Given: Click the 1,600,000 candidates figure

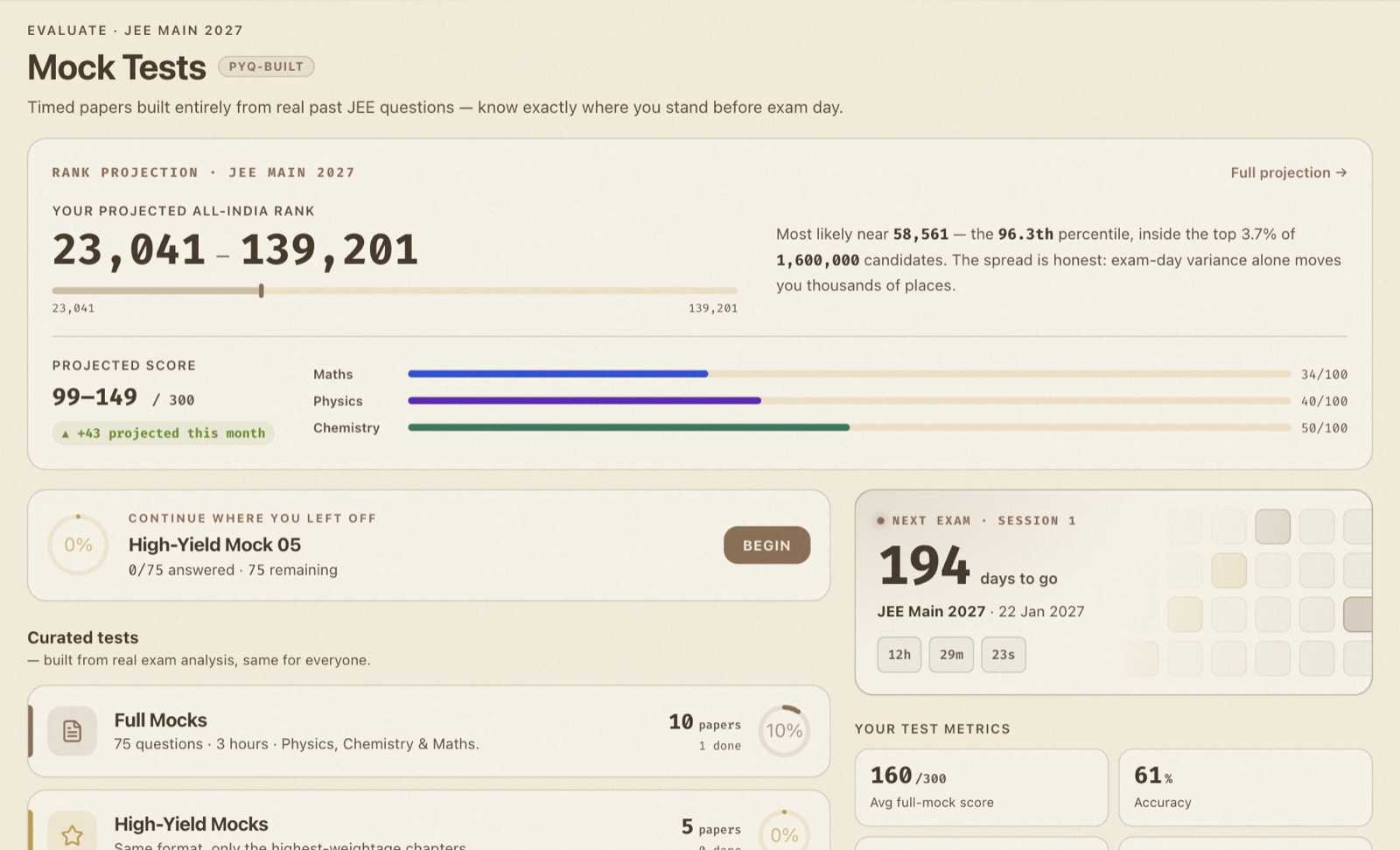Looking at the screenshot, I should click(x=817, y=260).
